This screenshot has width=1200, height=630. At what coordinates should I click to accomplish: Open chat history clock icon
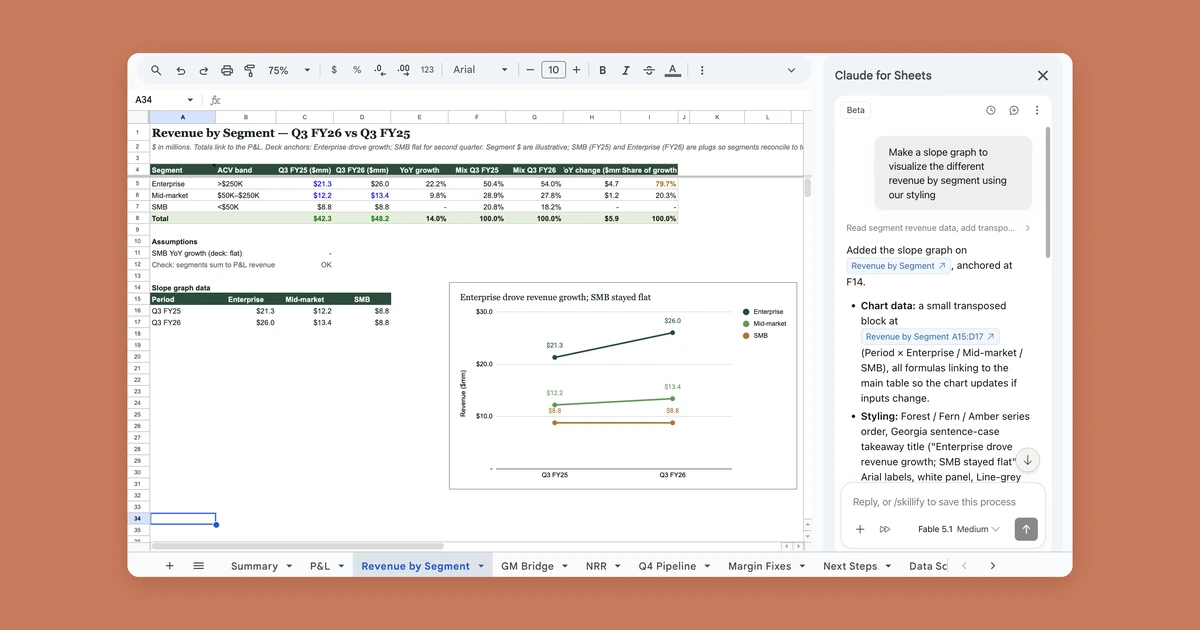point(991,110)
